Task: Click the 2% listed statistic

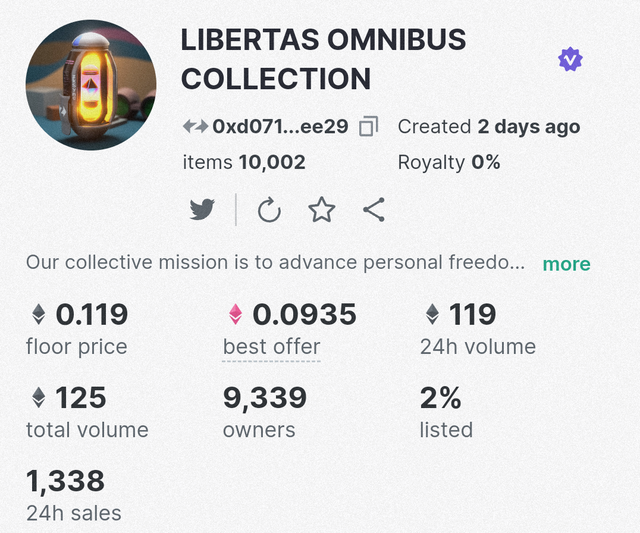Action: tap(446, 413)
